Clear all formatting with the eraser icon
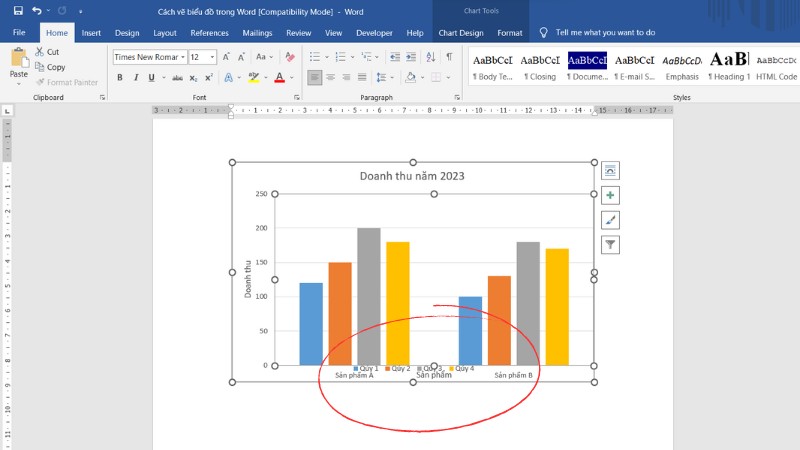Viewport: 800px width, 450px height. pos(290,57)
